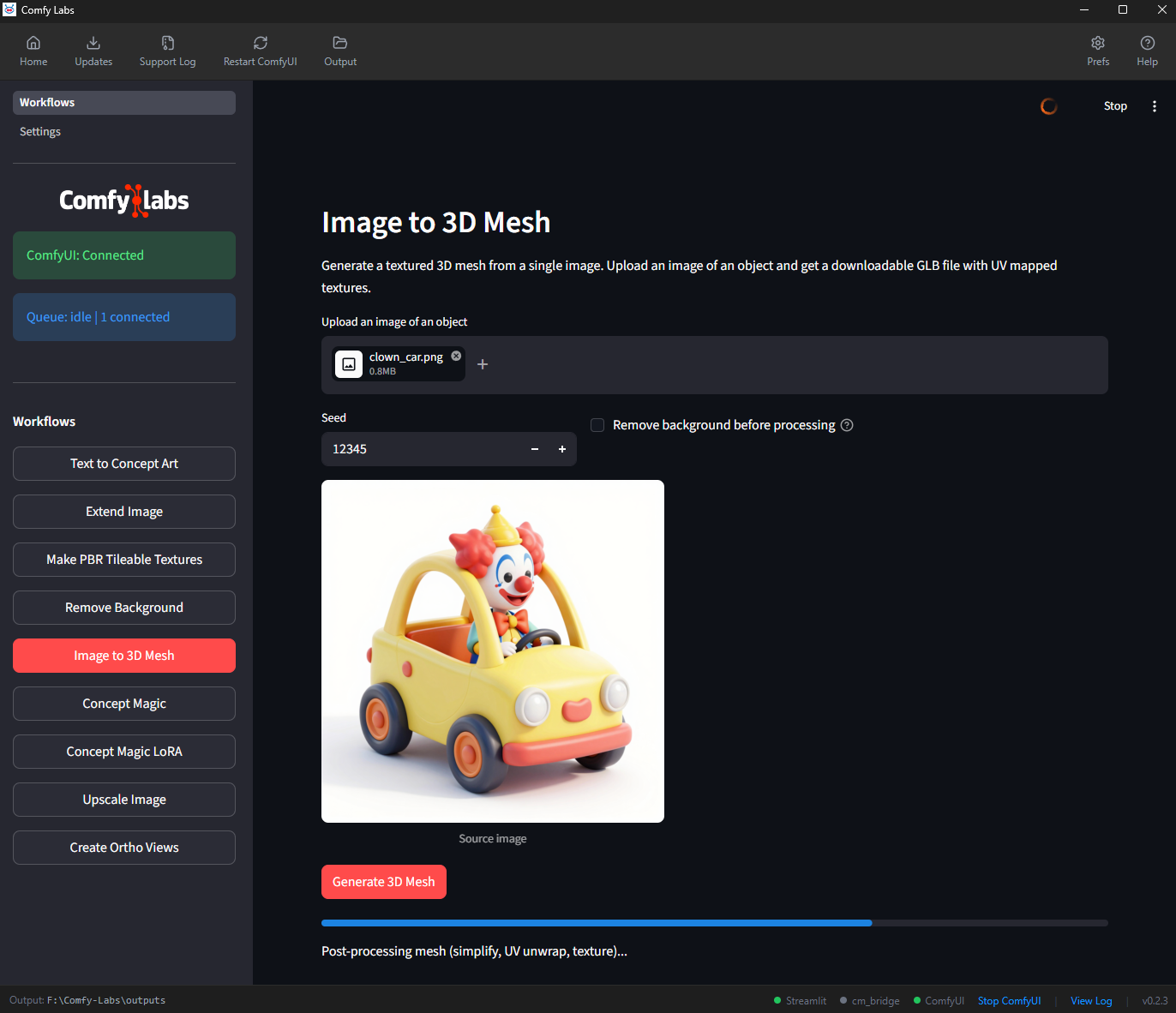This screenshot has width=1176, height=1013.
Task: Add another file with plus icon
Action: coord(483,364)
